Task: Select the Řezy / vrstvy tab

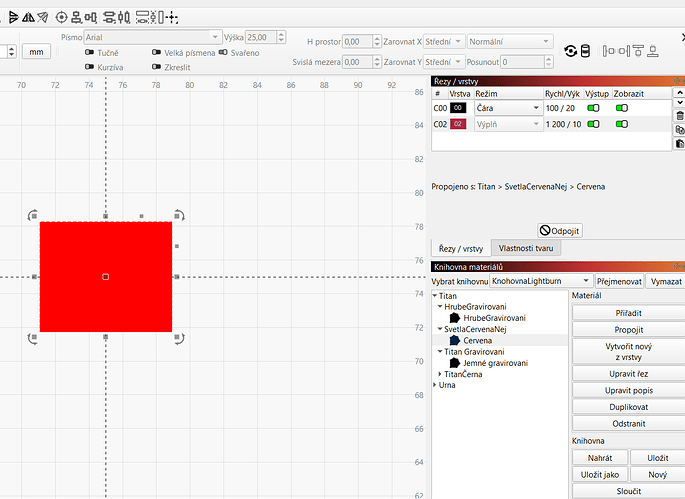Action: (459, 248)
